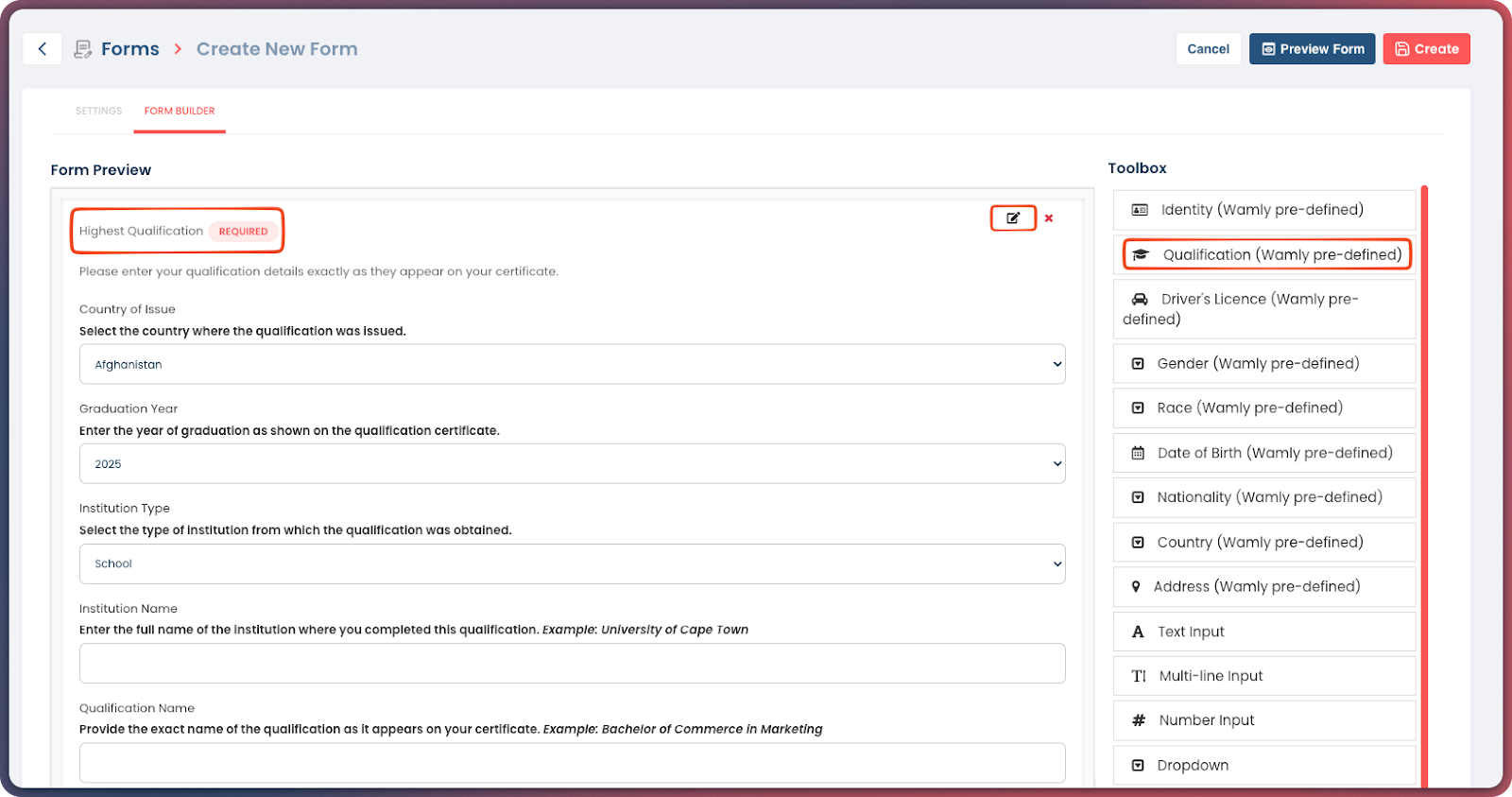1512x797 pixels.
Task: Open the Graduation Year dropdown
Action: click(x=572, y=464)
